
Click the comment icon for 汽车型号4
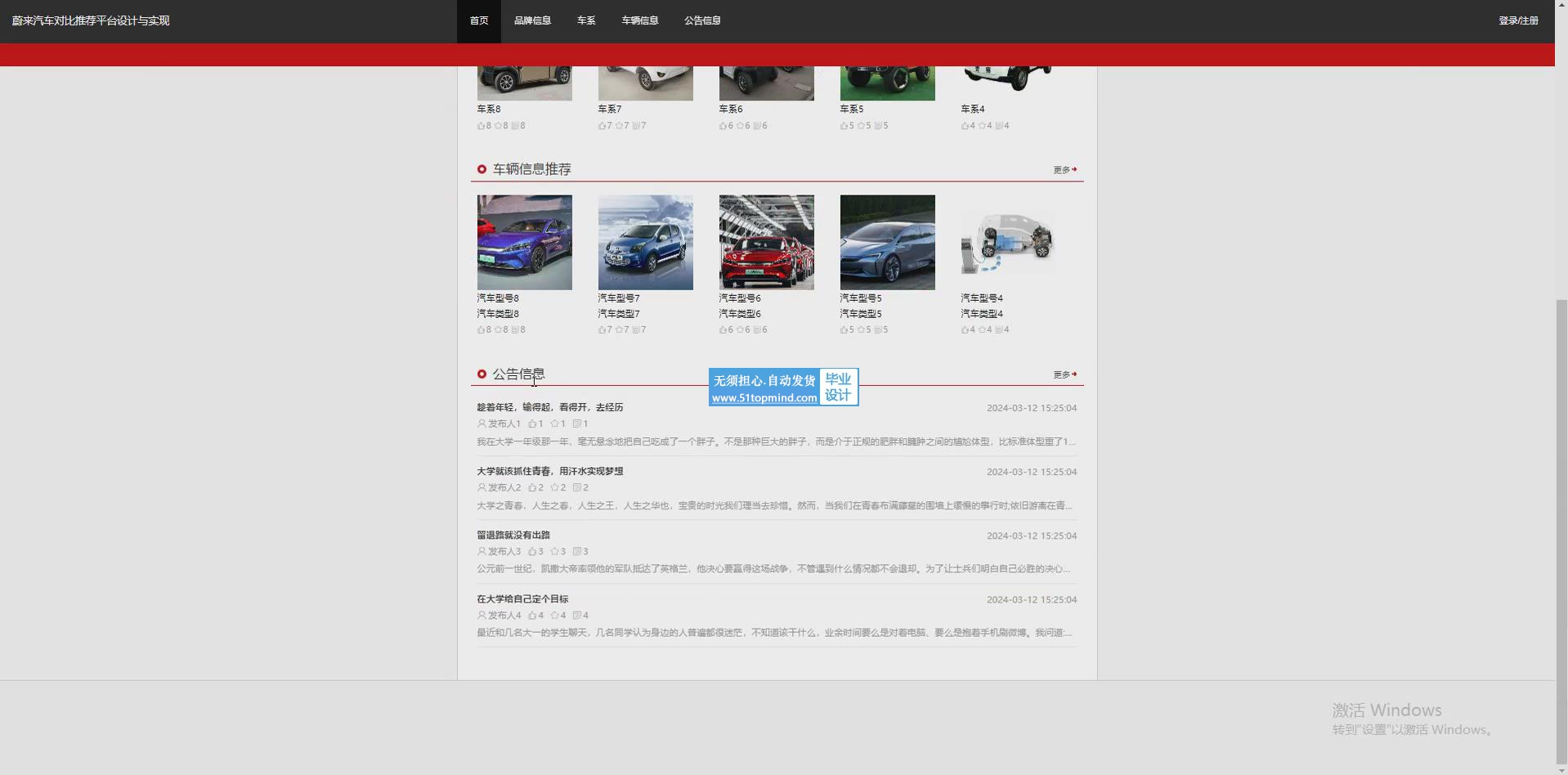[998, 330]
